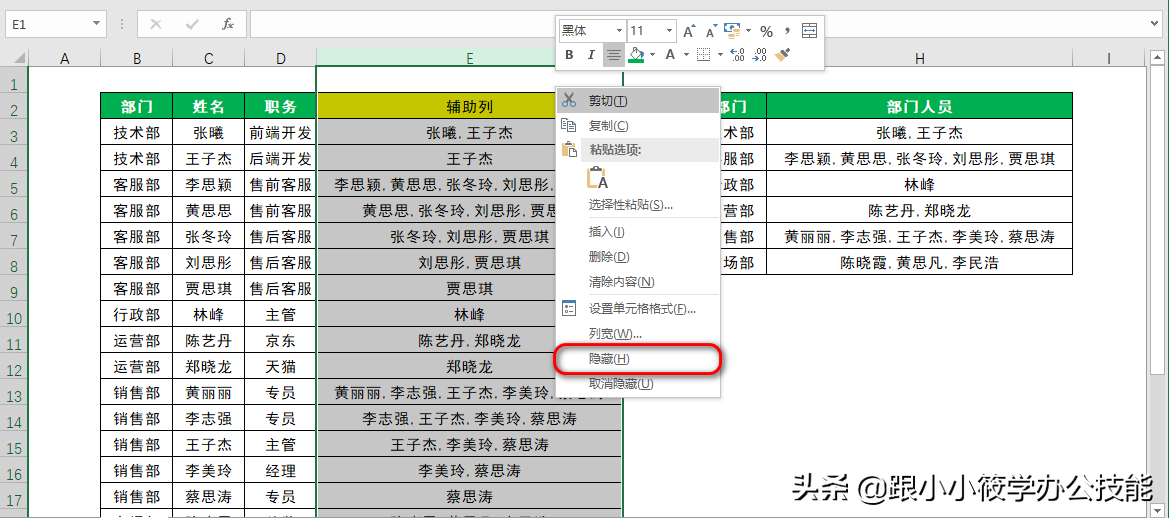Click cell 陈艺丹, 郑晓龙 in column H

tap(919, 211)
